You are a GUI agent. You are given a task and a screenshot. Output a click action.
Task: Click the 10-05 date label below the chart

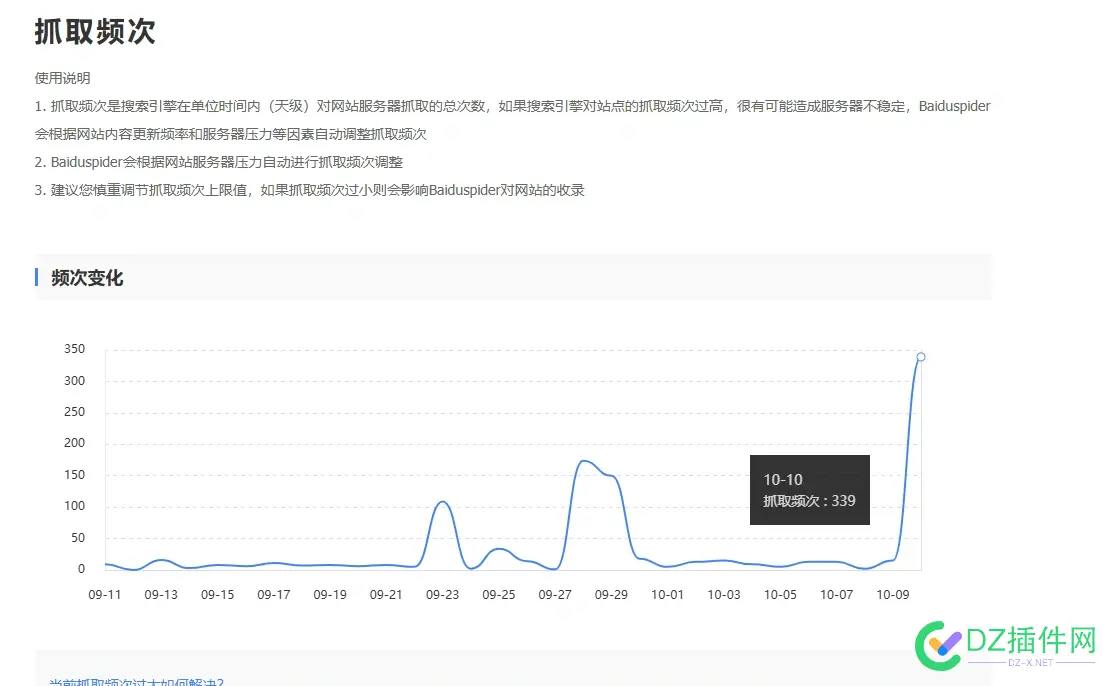coord(781,594)
